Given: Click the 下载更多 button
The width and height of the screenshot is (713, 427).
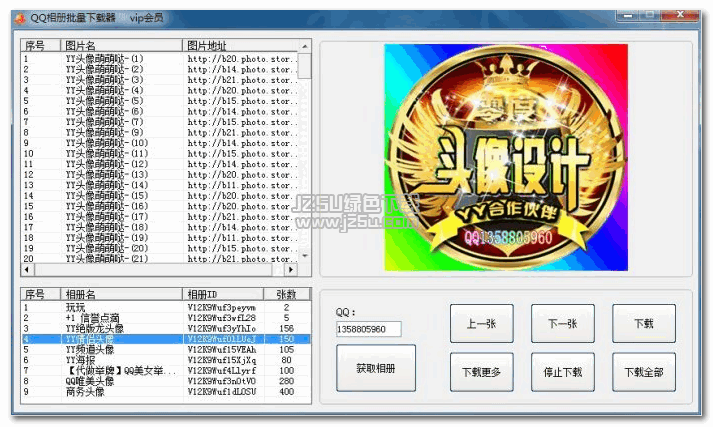Looking at the screenshot, I should [482, 372].
